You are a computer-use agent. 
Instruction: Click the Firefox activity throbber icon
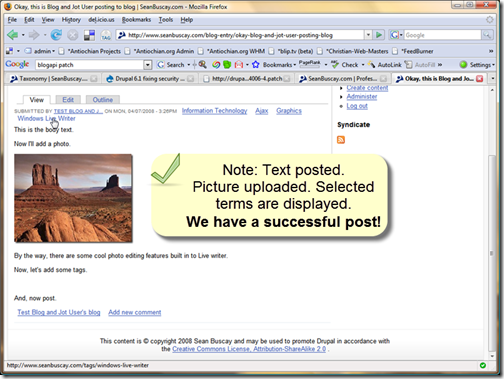(489, 20)
